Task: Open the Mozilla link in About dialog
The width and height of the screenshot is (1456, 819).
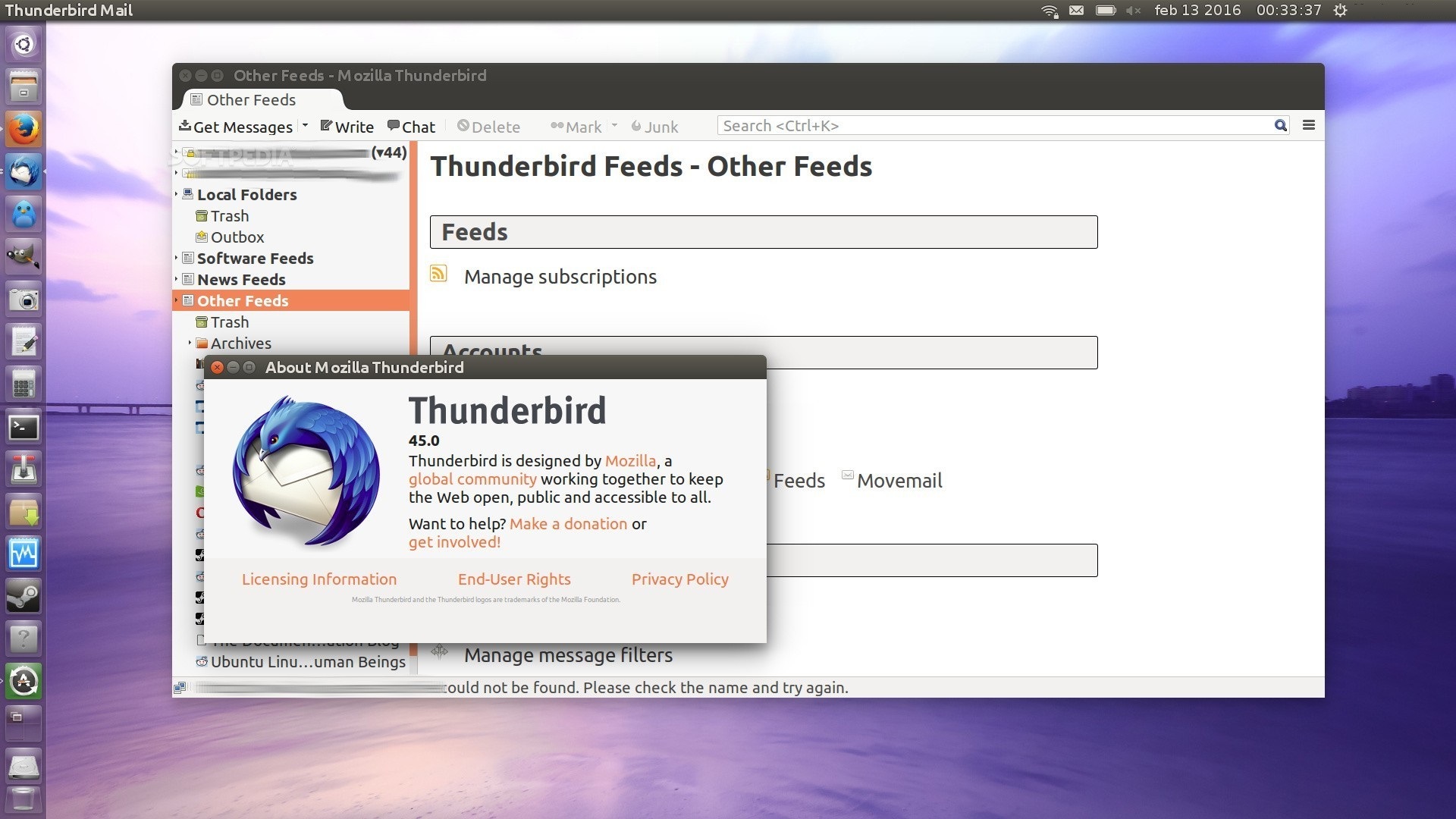Action: [x=630, y=461]
